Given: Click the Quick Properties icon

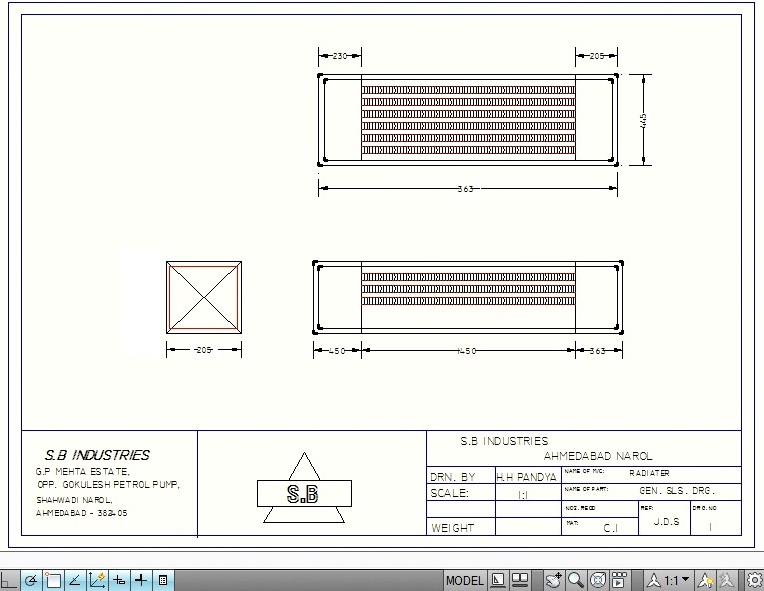Looking at the screenshot, I should coord(163,580).
